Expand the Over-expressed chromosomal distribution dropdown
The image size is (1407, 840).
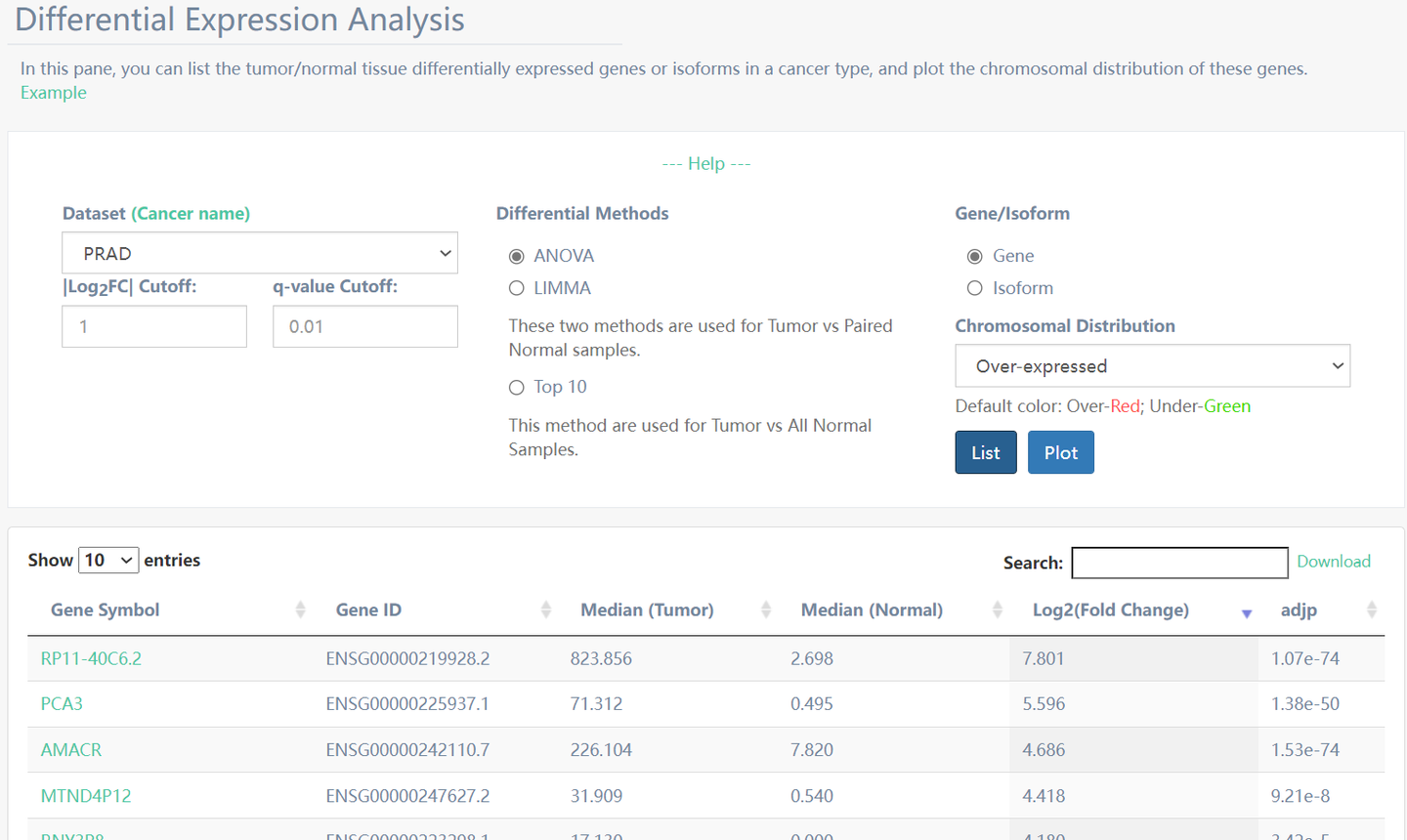(x=1152, y=366)
